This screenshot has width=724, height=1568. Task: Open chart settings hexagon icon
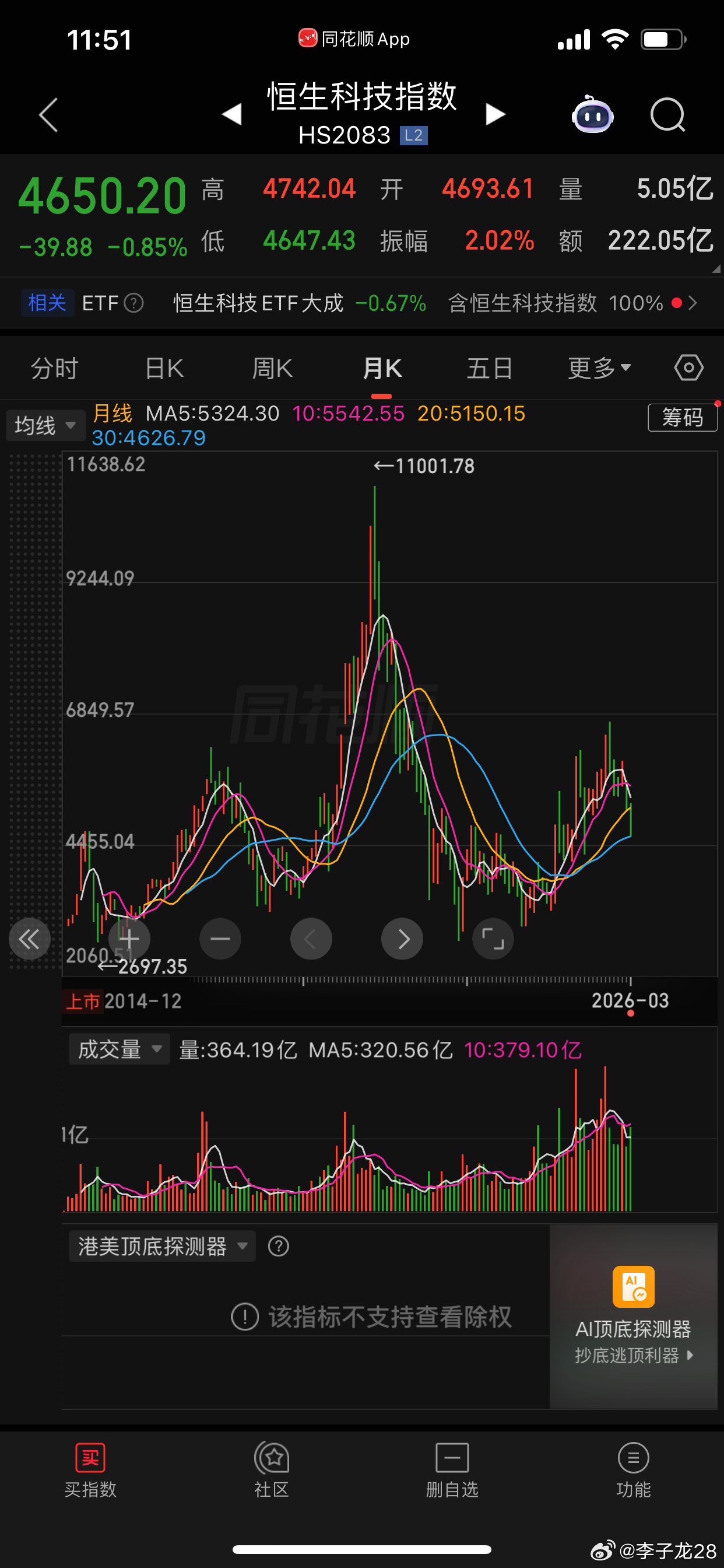(x=688, y=367)
